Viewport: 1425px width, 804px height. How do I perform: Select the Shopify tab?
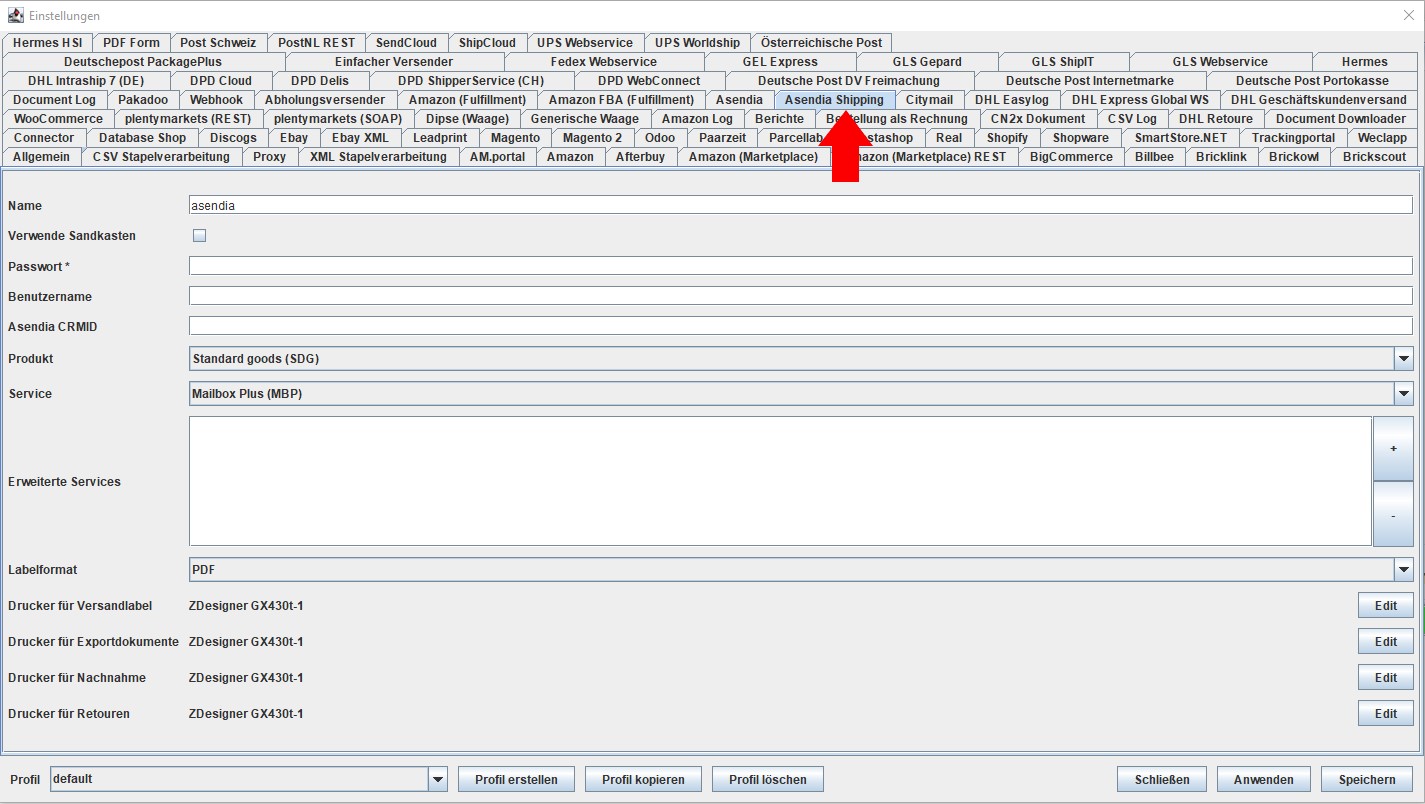pos(1007,138)
